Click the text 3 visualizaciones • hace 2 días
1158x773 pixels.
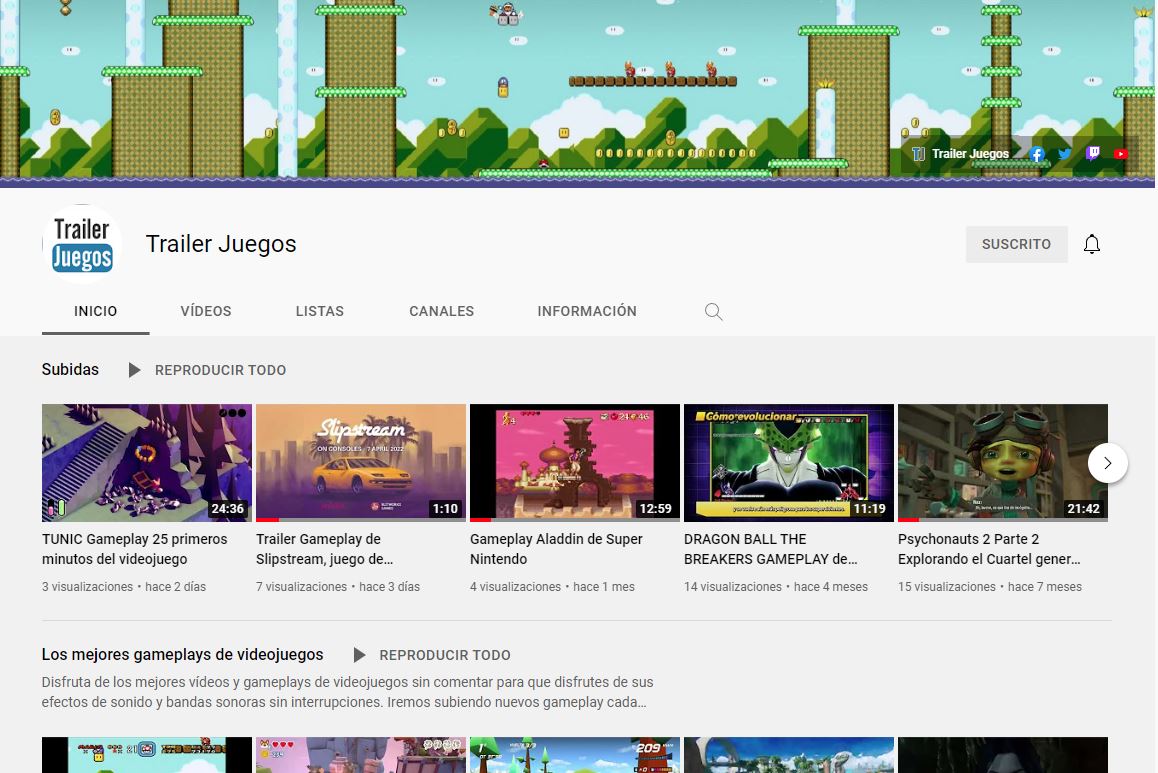[124, 587]
